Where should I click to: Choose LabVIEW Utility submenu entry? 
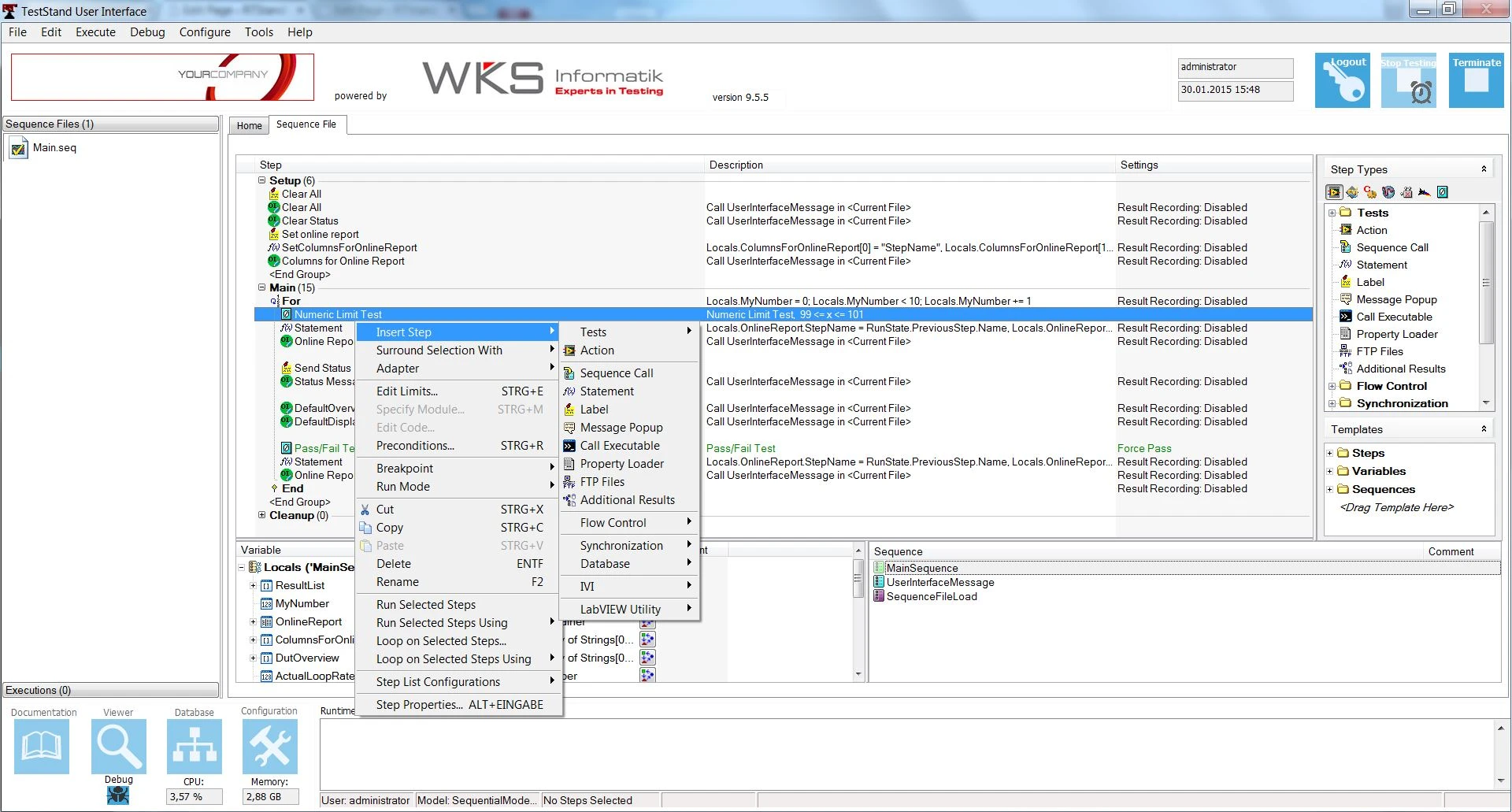[629, 610]
